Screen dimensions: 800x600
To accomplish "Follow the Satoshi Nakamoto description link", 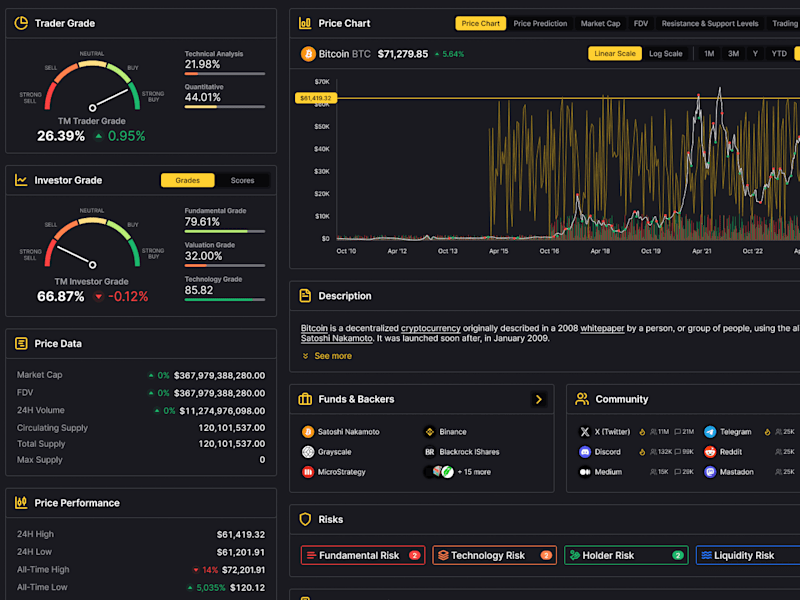I will coord(337,338).
